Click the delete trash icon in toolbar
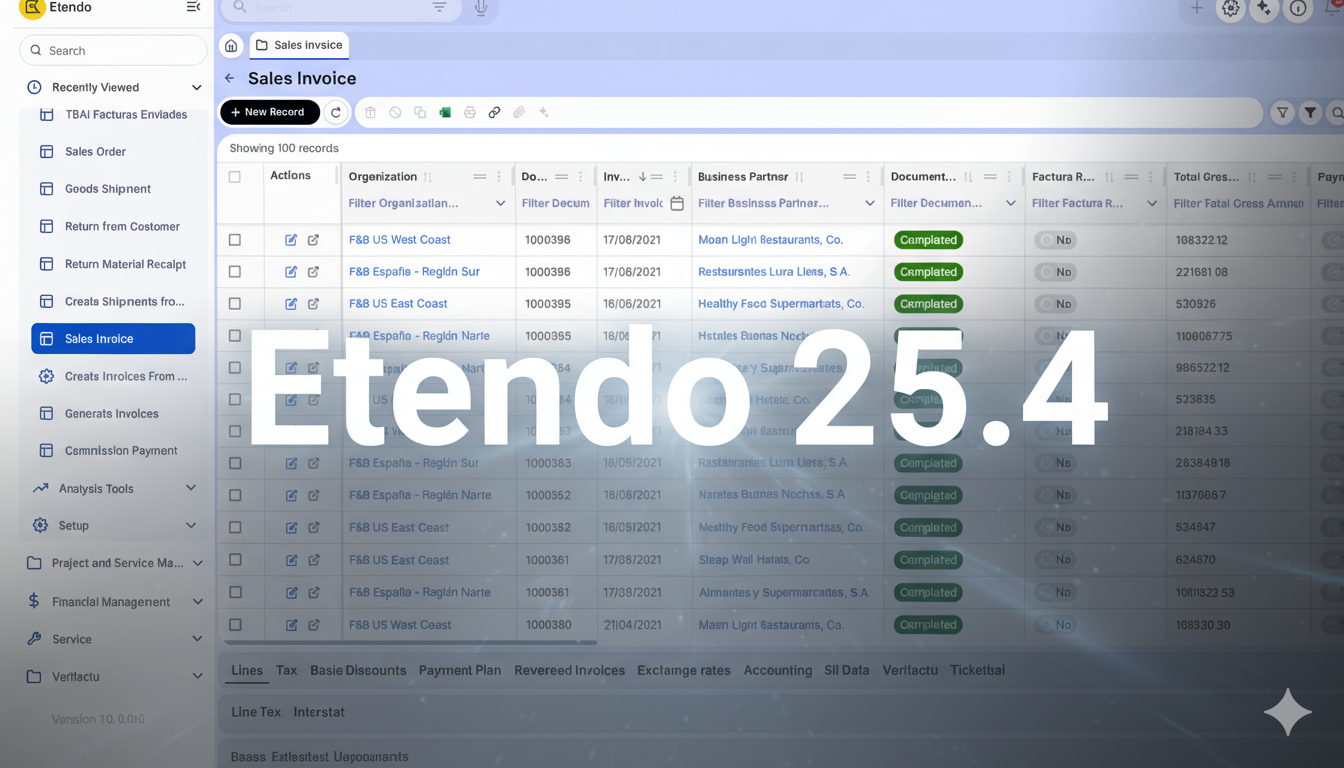This screenshot has height=768, width=1344. tap(370, 113)
